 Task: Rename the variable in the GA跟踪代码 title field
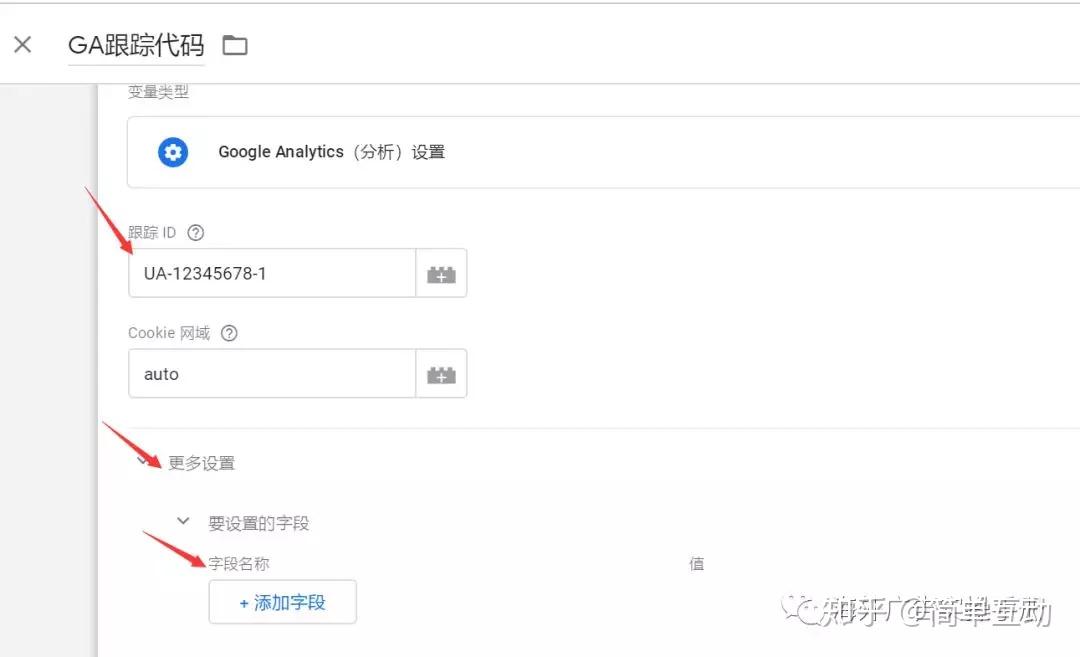(x=136, y=44)
